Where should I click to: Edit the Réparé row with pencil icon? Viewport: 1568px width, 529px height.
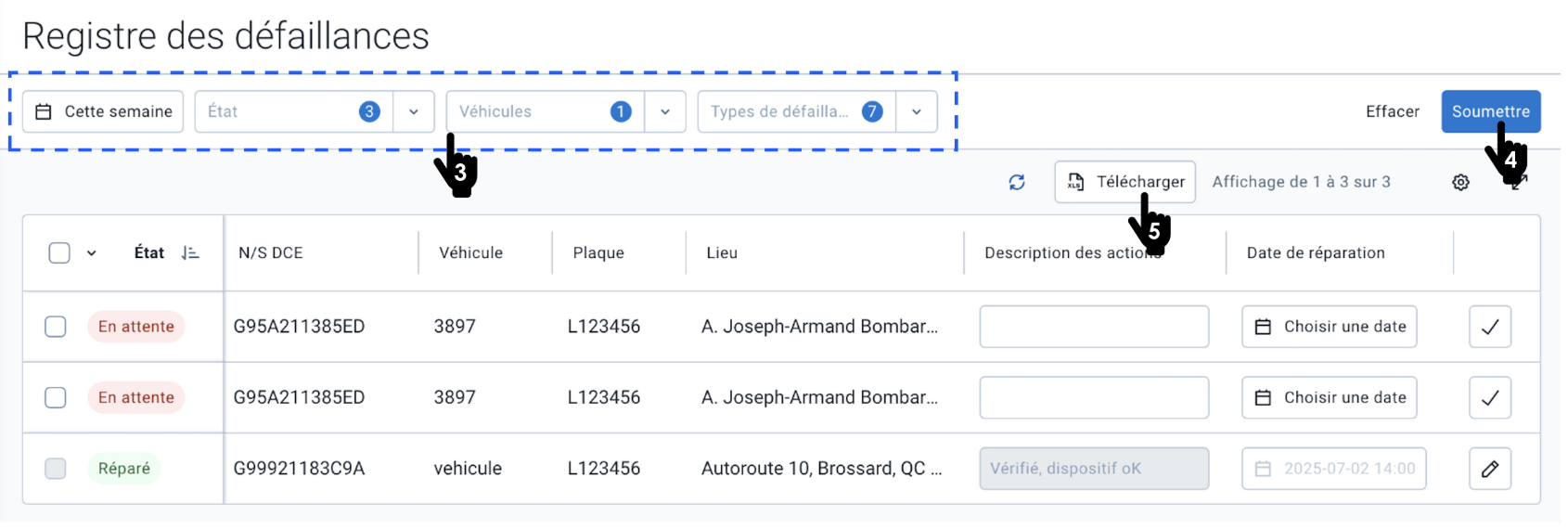(x=1490, y=469)
